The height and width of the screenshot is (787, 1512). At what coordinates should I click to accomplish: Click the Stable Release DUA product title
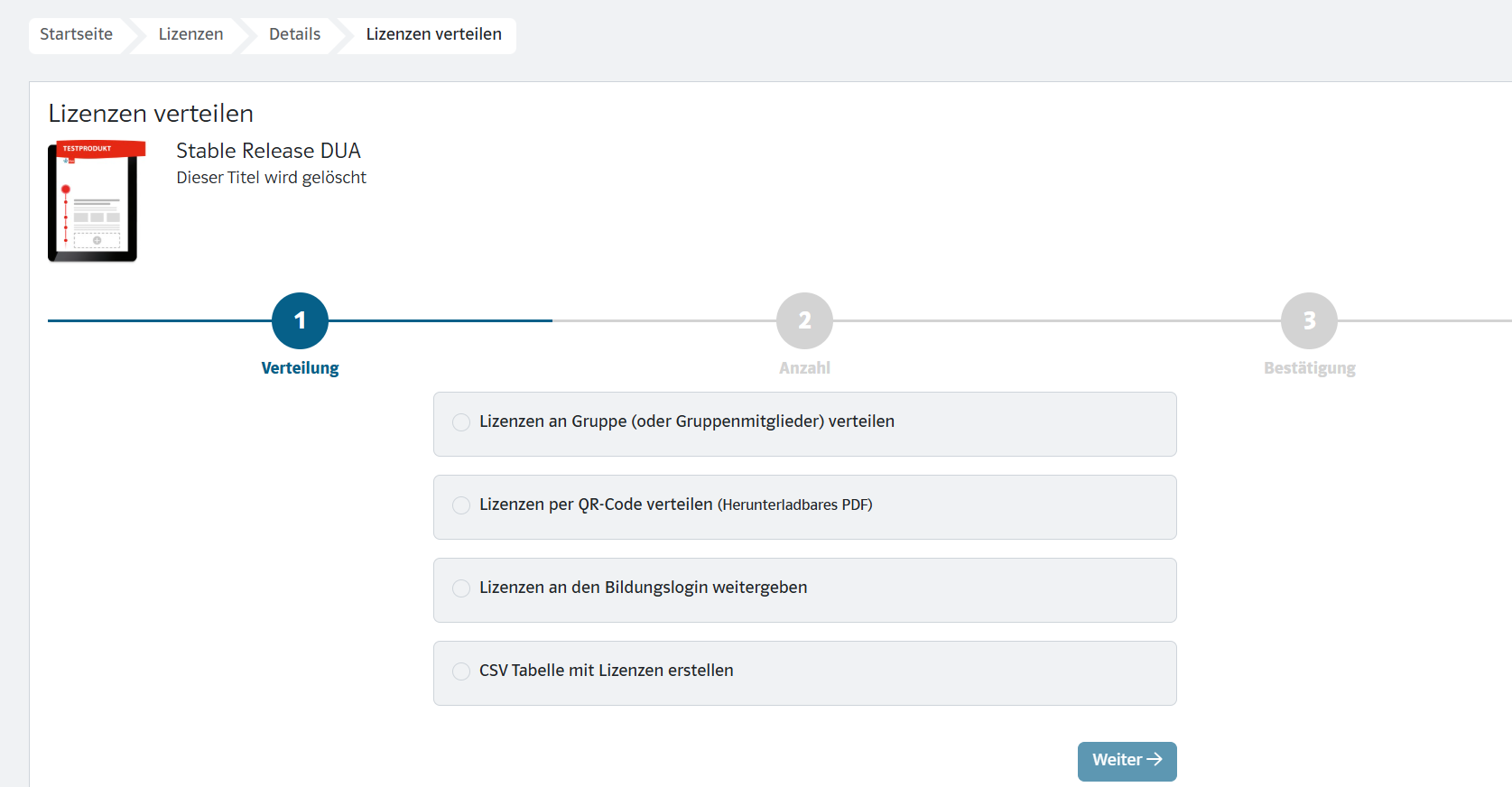(x=268, y=151)
